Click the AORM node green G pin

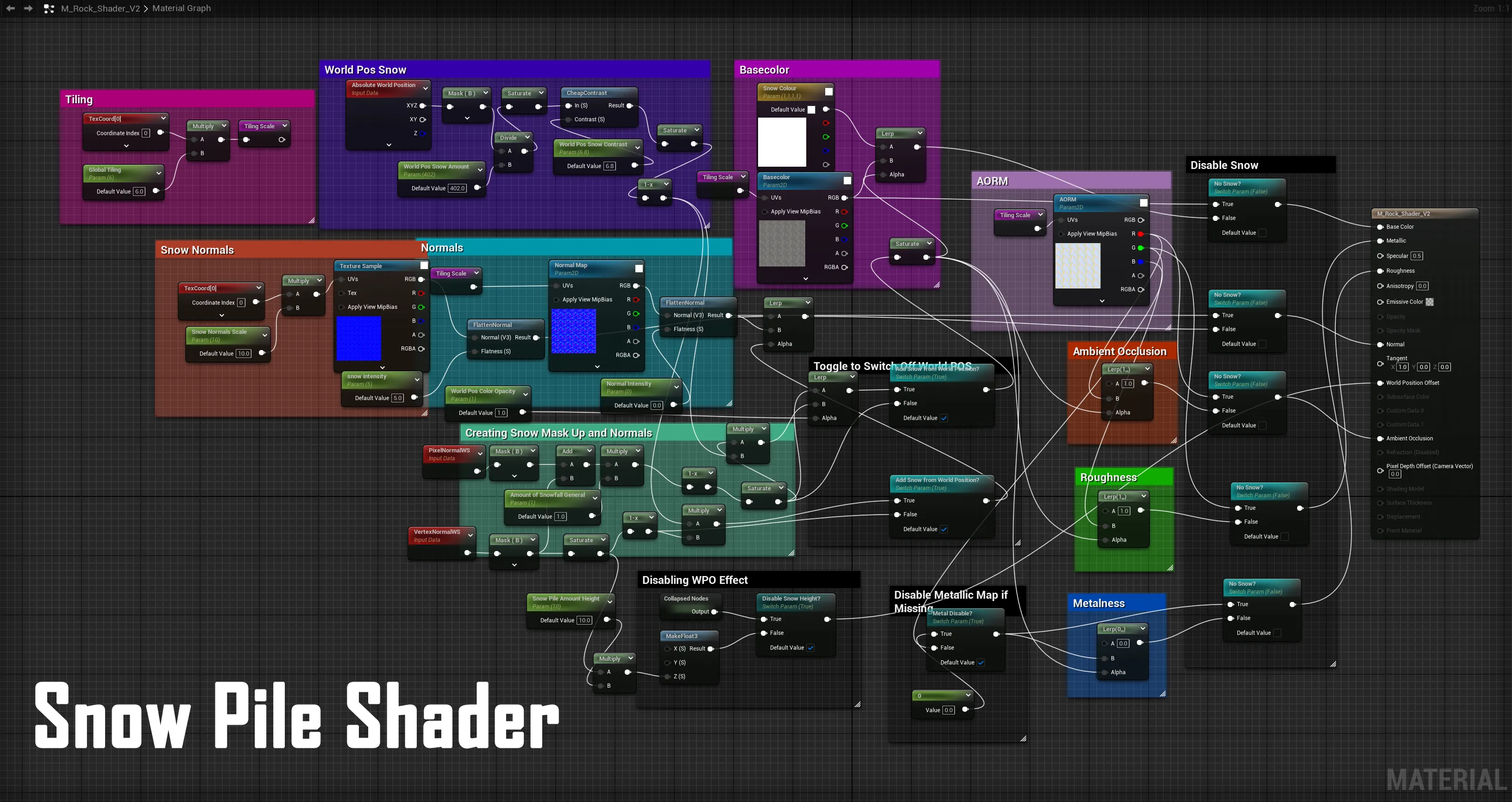coord(1141,248)
